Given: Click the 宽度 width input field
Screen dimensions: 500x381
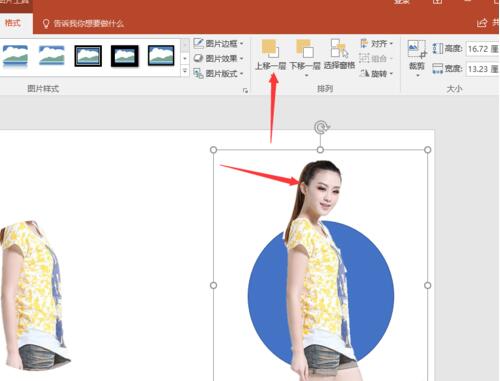Looking at the screenshot, I should click(482, 69).
